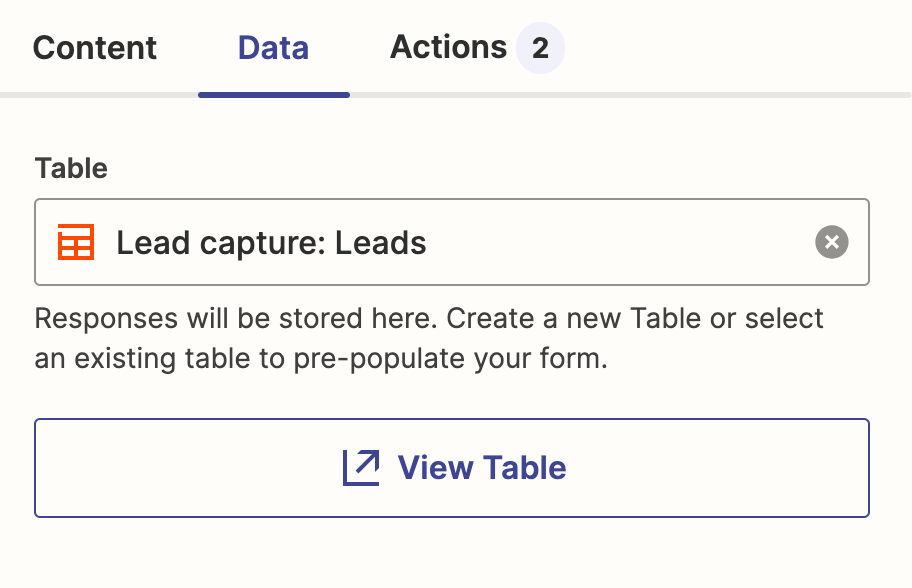Click the blue underline beneath Data
The image size is (912, 588).
273,95
